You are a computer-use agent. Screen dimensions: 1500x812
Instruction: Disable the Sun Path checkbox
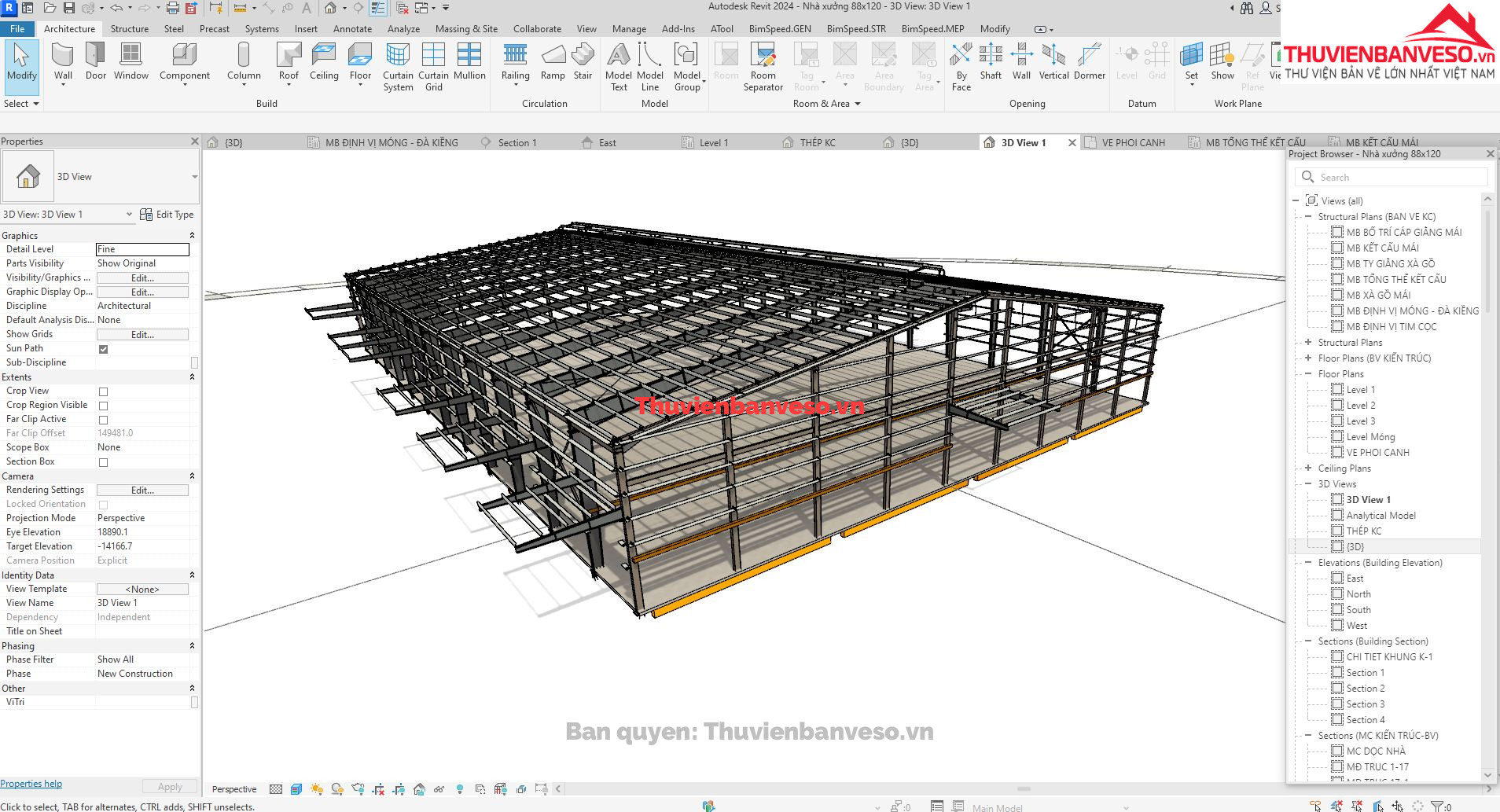pos(103,349)
